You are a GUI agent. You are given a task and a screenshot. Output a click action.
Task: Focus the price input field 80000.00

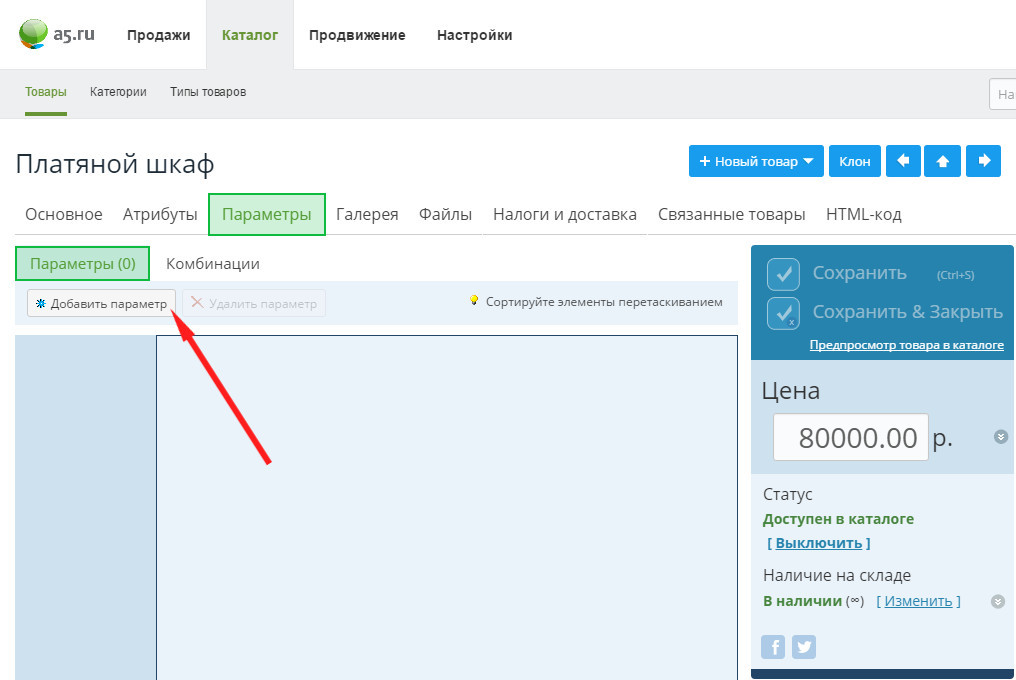click(x=851, y=438)
